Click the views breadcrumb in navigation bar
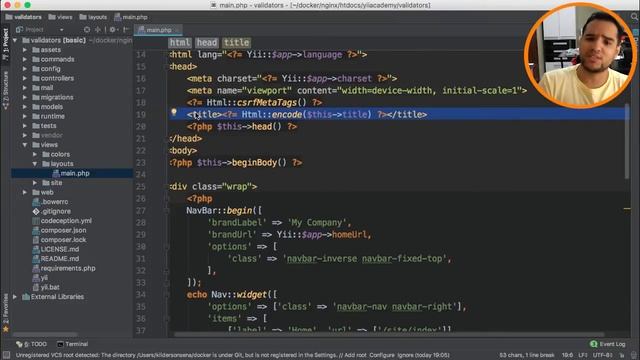 click(x=60, y=17)
